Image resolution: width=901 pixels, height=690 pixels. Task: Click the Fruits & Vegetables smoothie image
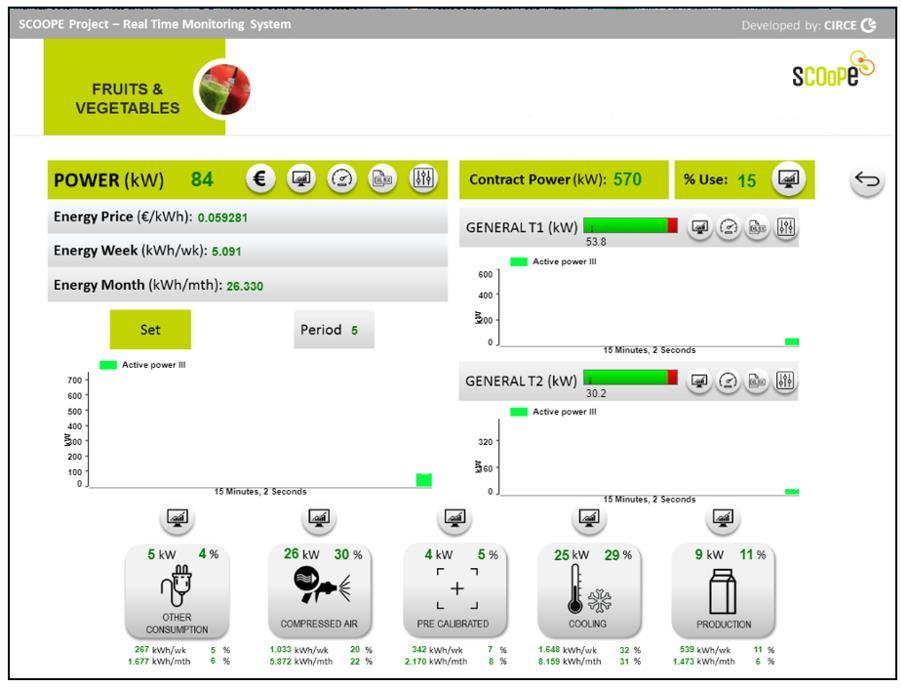[225, 89]
